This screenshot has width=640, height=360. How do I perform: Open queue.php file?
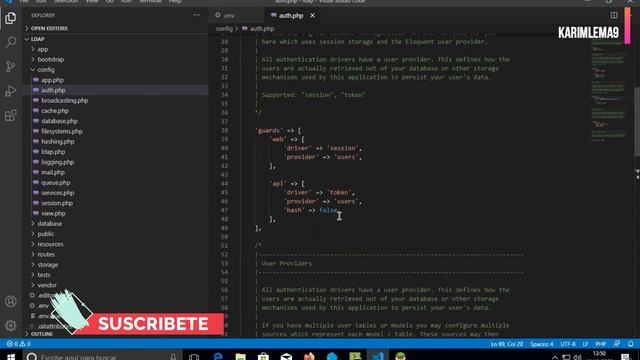[56, 182]
